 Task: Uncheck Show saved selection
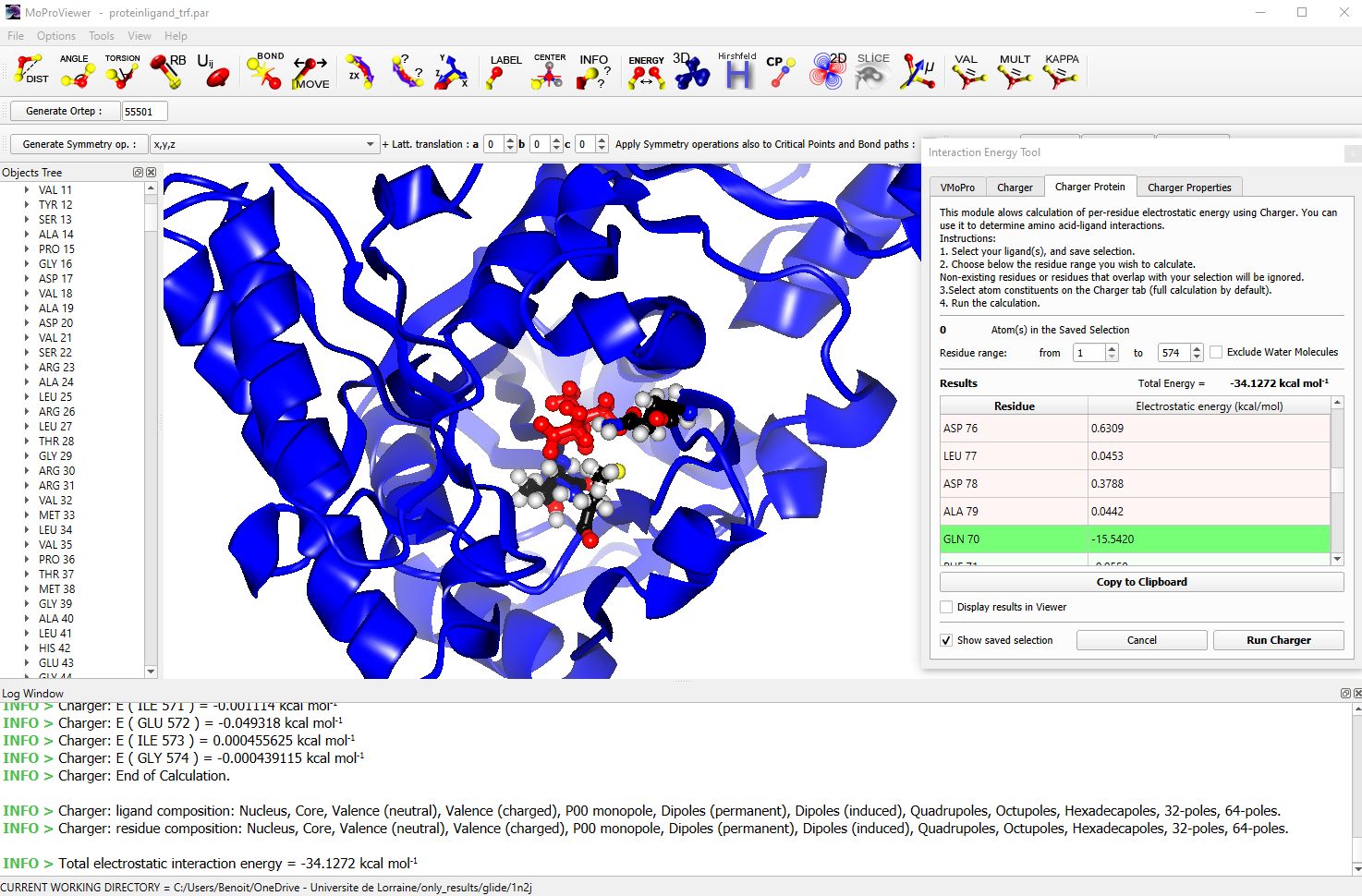(946, 640)
